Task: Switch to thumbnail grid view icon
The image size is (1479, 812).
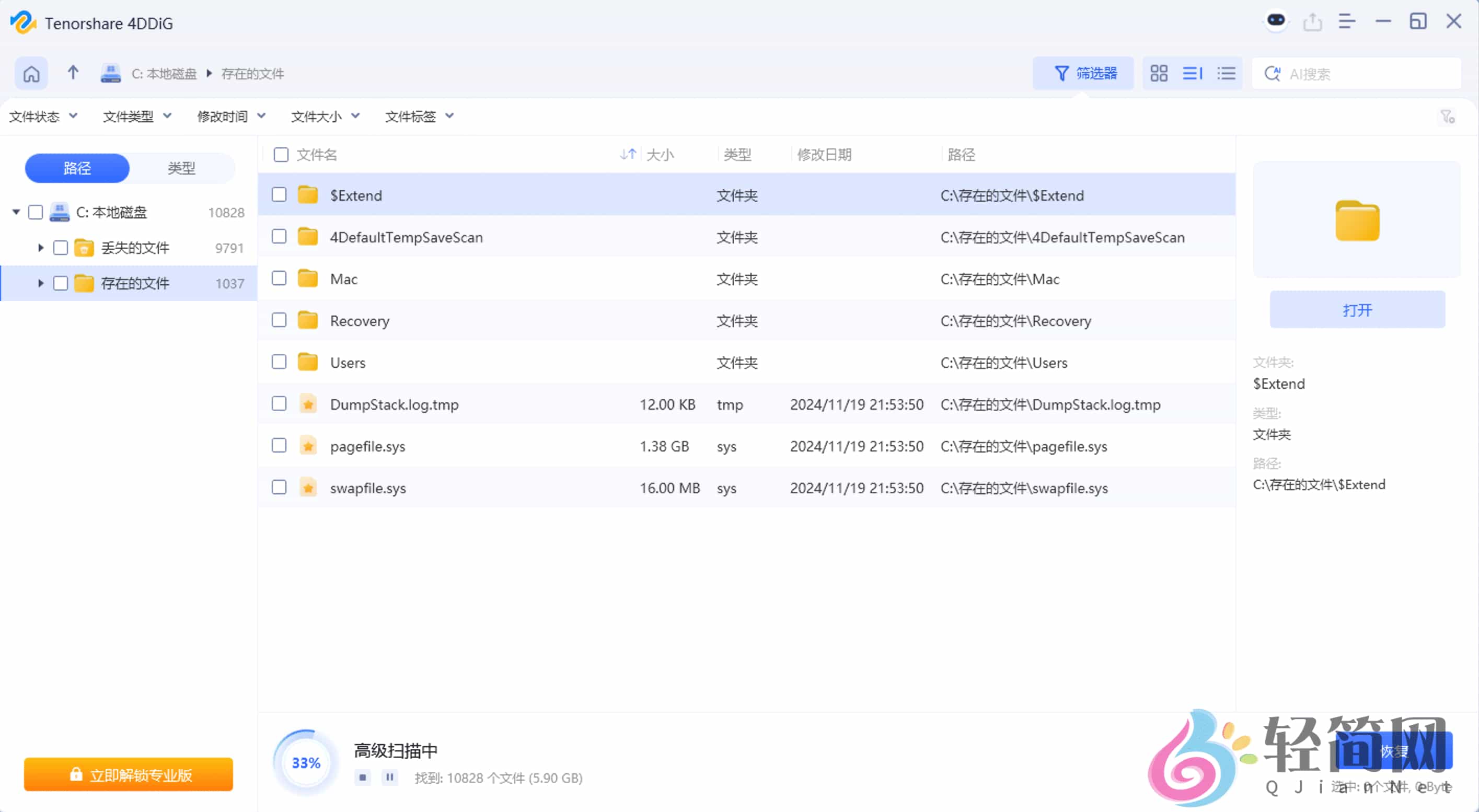Action: pyautogui.click(x=1159, y=73)
